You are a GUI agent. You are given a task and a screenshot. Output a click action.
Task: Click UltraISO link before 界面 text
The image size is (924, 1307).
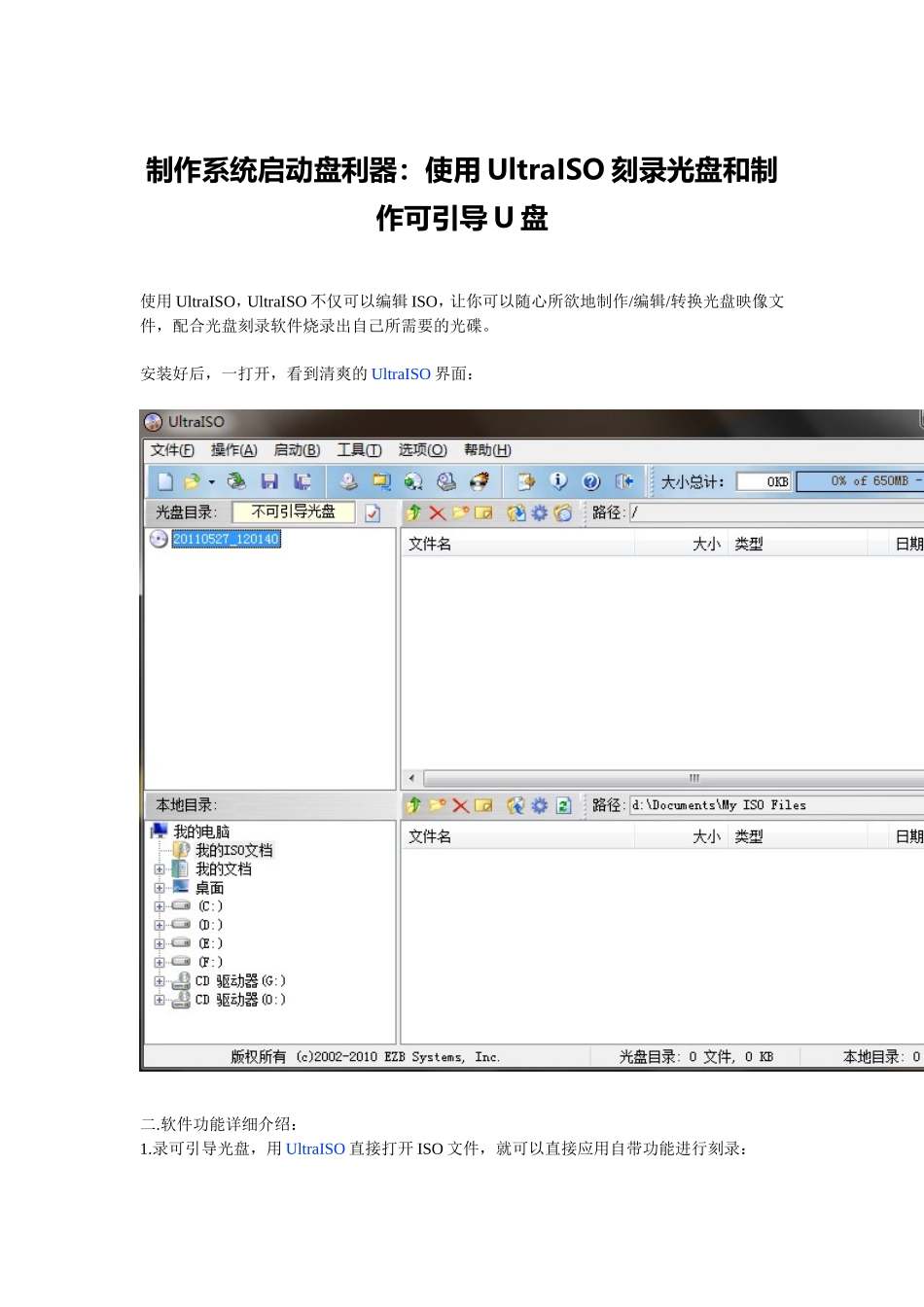pyautogui.click(x=401, y=373)
